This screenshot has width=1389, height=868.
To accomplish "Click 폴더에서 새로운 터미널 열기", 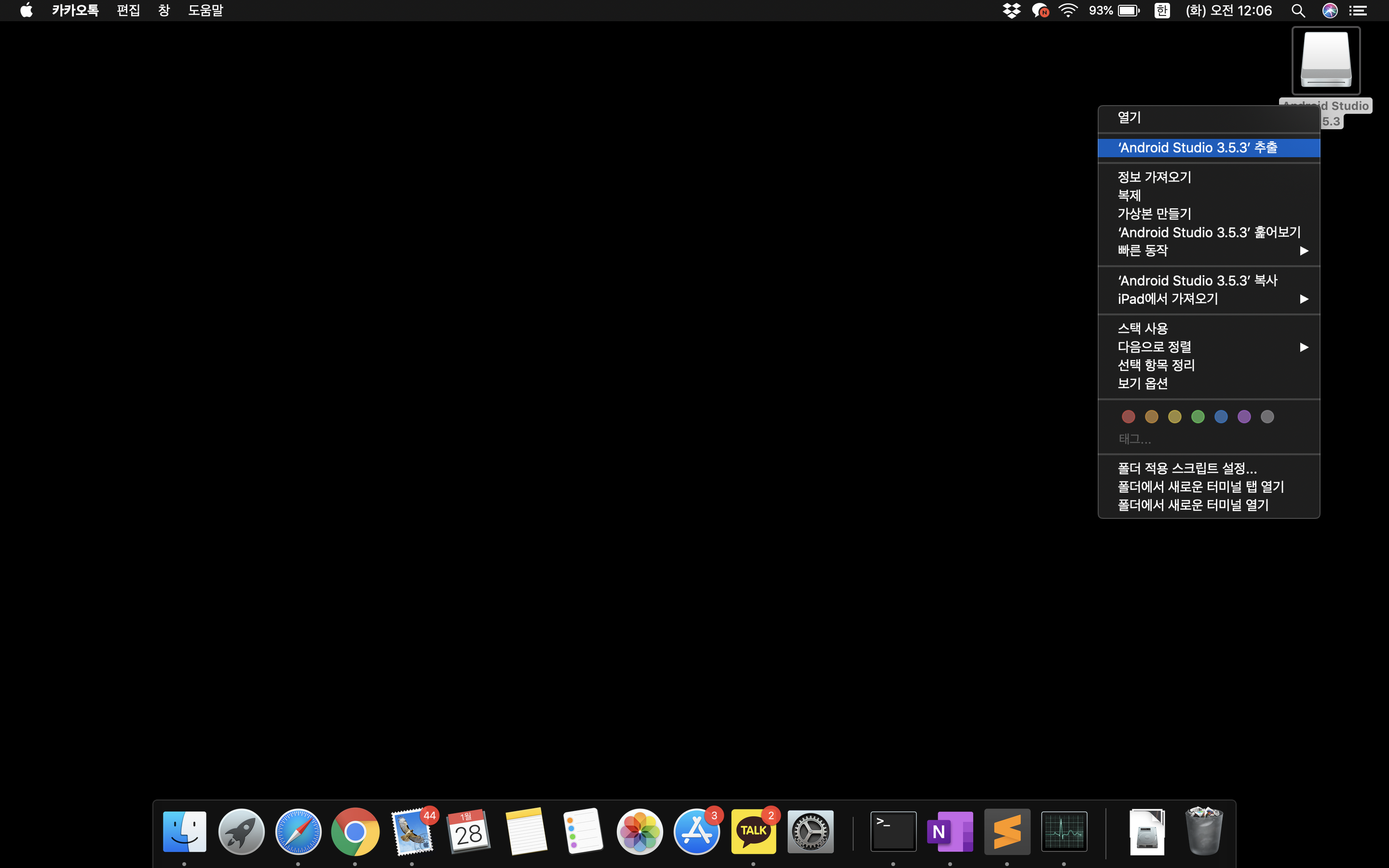I will click(1193, 505).
